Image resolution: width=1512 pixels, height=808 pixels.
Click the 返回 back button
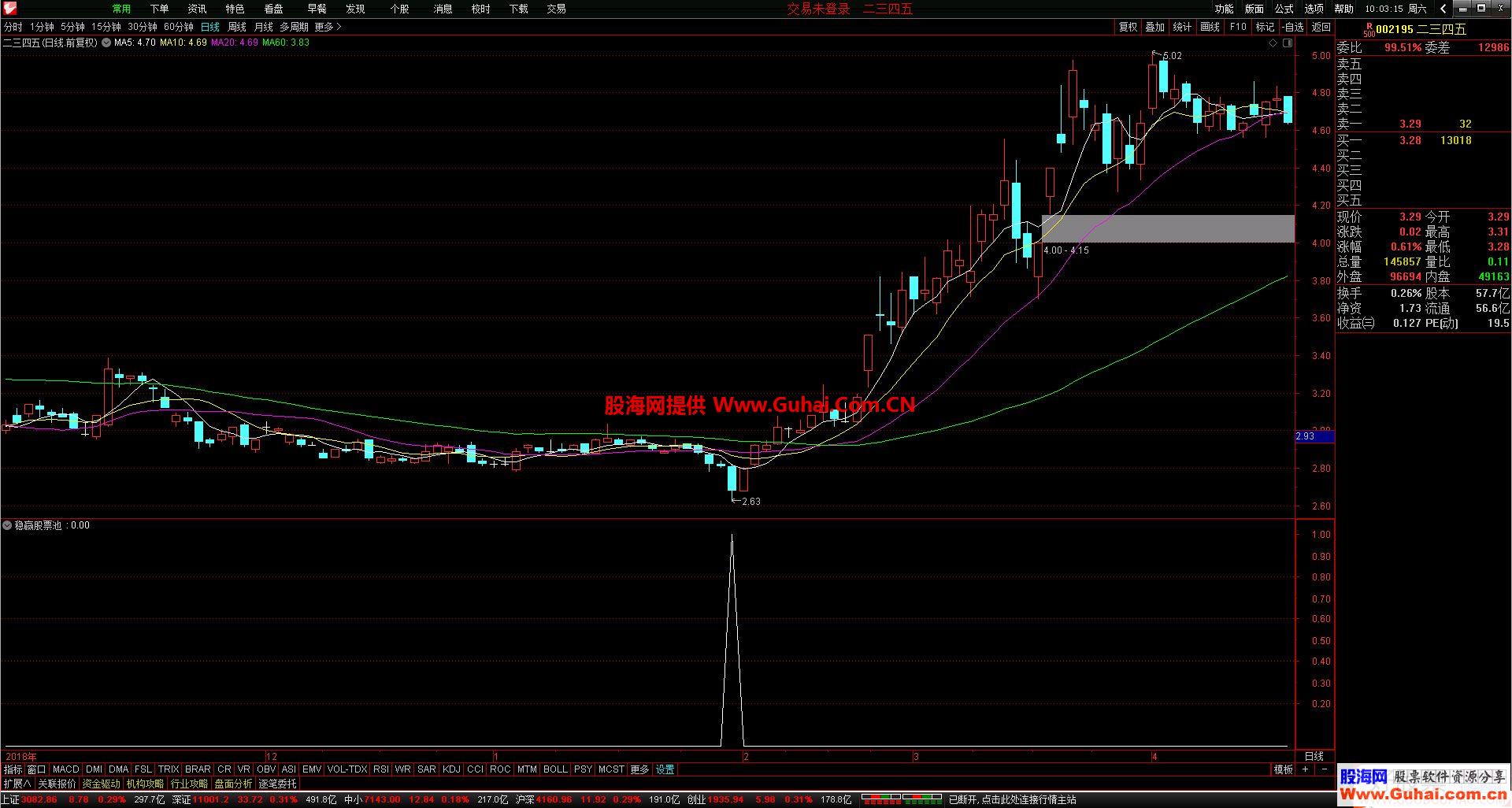[x=1321, y=27]
